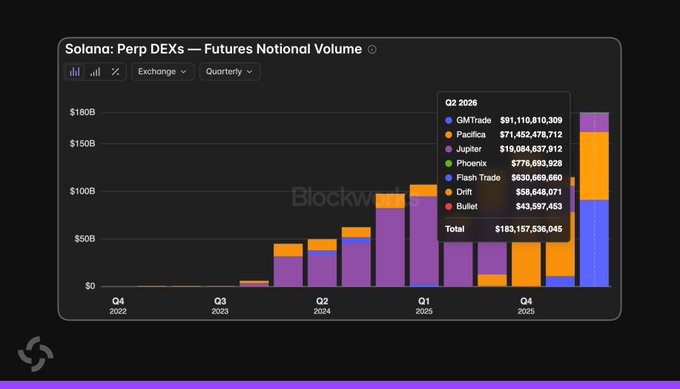The image size is (680, 389).
Task: Click the GMTrade blue legend dot
Action: [x=448, y=121]
